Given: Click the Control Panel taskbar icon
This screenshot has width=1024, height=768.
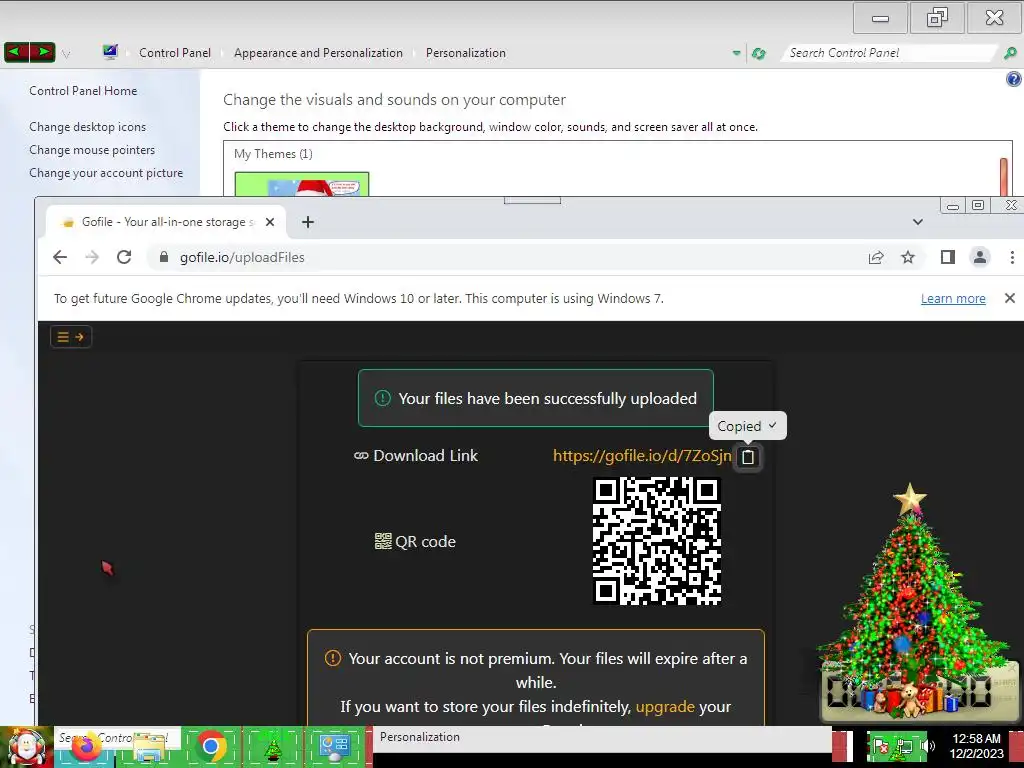Looking at the screenshot, I should pyautogui.click(x=335, y=747).
